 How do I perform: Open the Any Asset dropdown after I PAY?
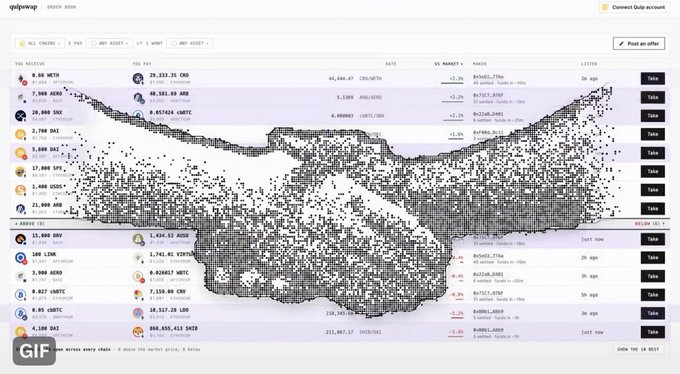(109, 43)
